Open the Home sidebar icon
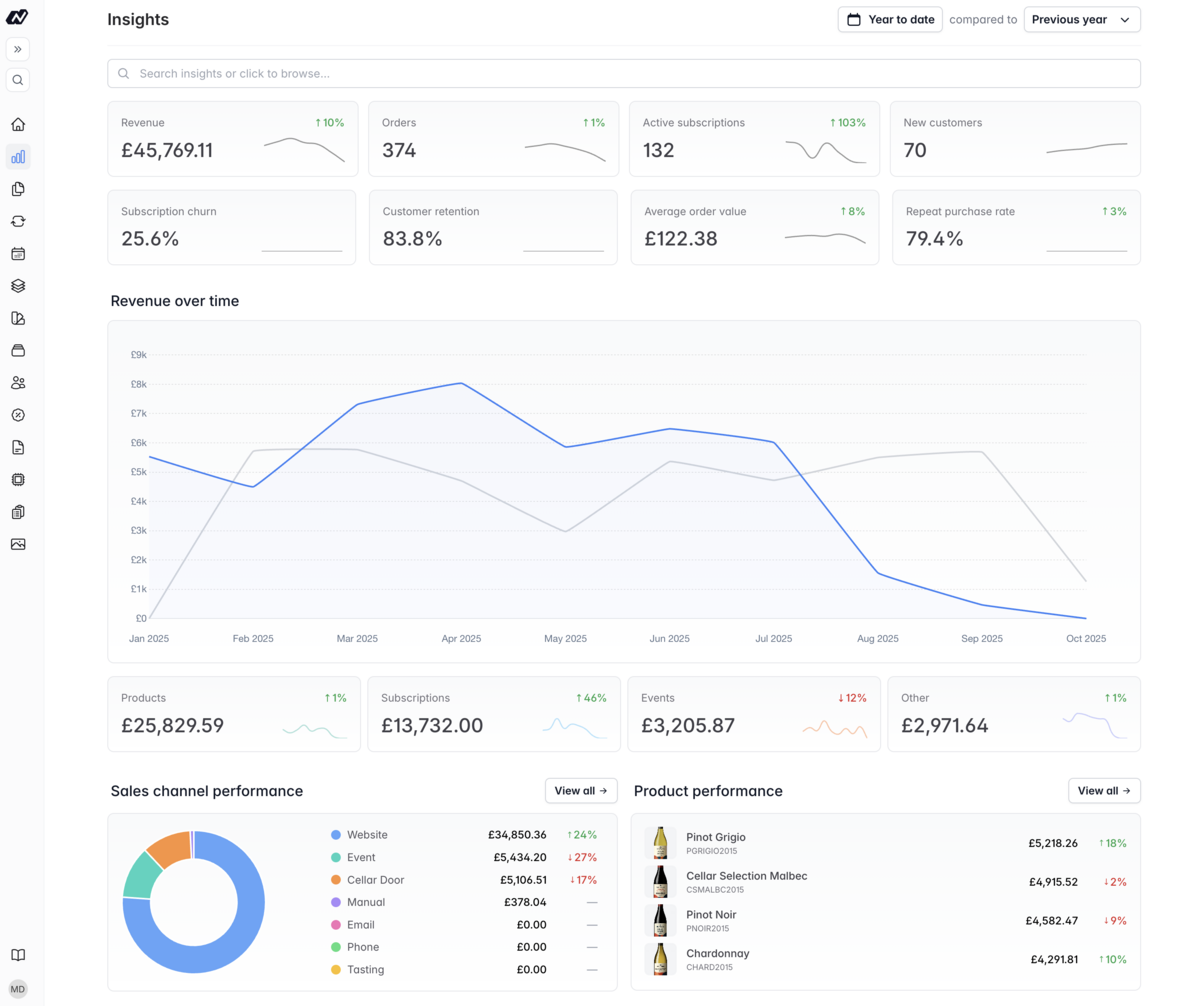 18,124
